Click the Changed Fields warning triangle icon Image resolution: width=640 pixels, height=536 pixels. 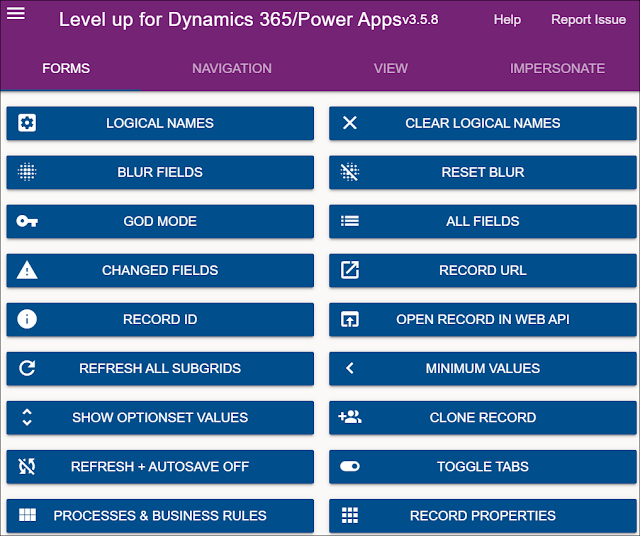point(27,270)
